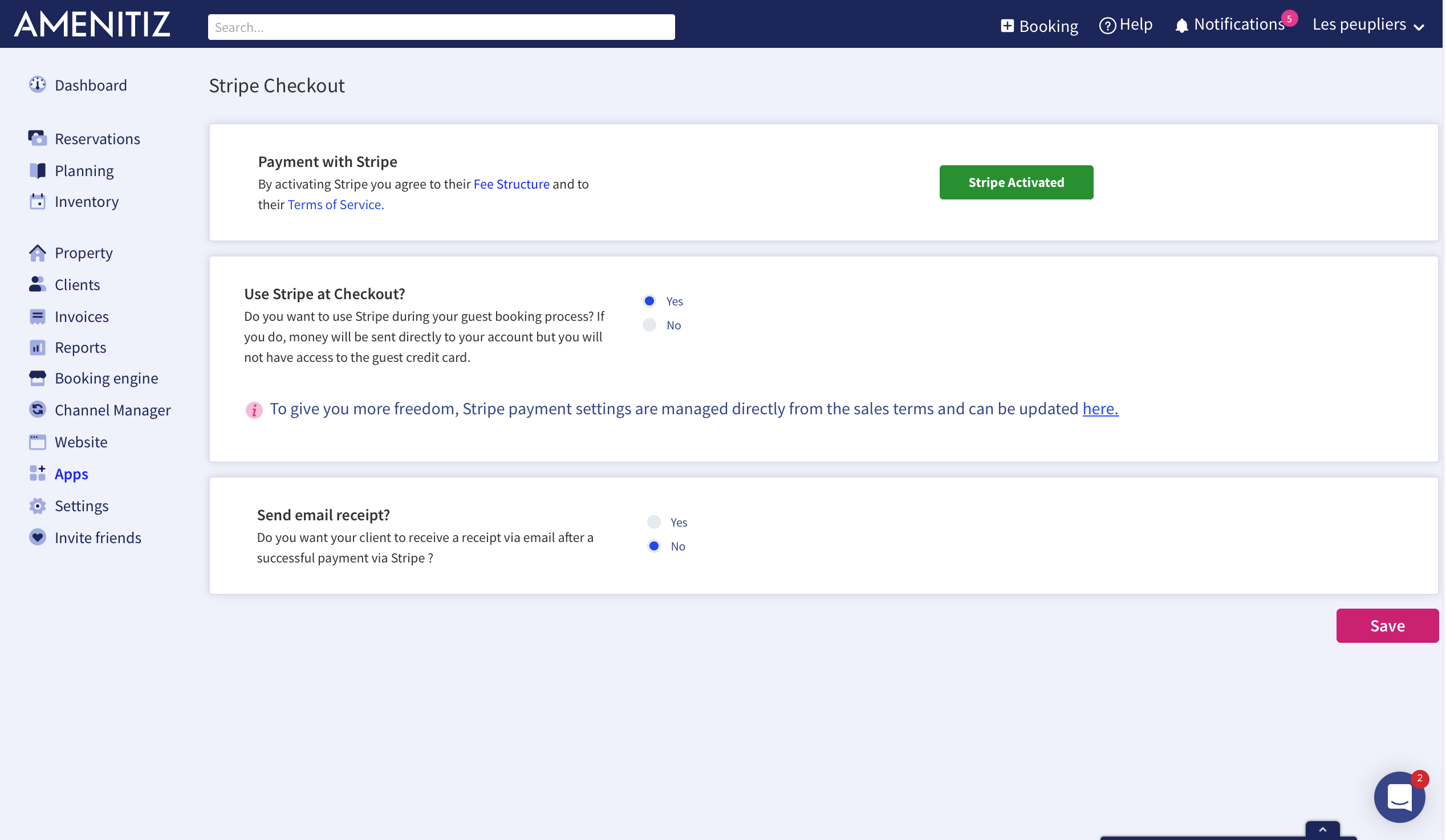Open the Inventory menu item
The width and height of the screenshot is (1446, 840).
click(87, 201)
